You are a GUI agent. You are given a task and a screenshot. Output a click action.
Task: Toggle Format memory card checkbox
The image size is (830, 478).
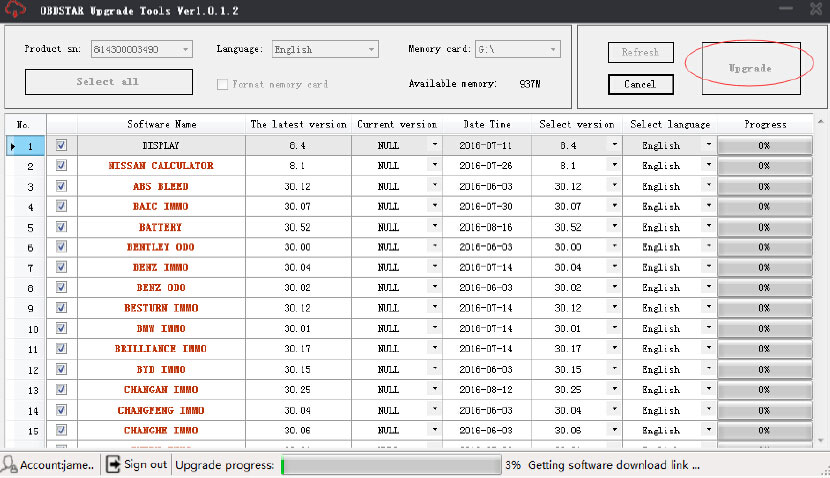click(x=222, y=84)
